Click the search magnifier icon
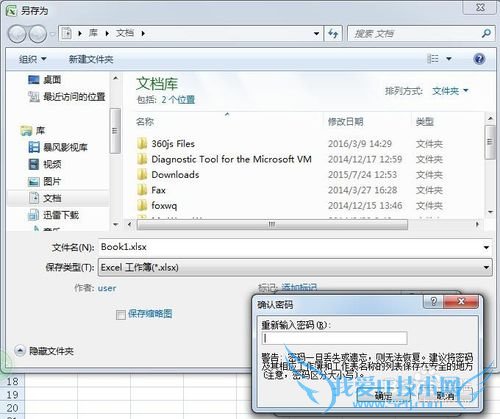Screen dimensions: 500x419 pyautogui.click(x=486, y=33)
